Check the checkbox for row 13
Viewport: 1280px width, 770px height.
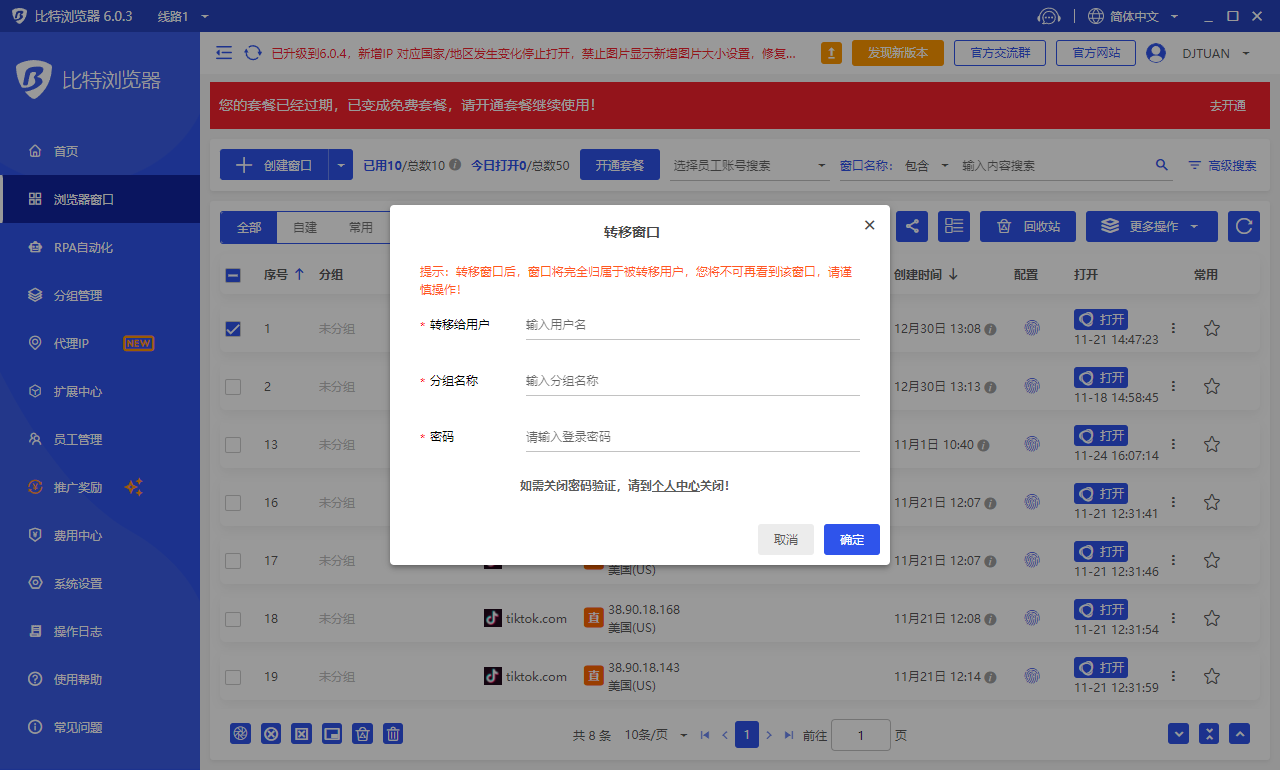233,444
